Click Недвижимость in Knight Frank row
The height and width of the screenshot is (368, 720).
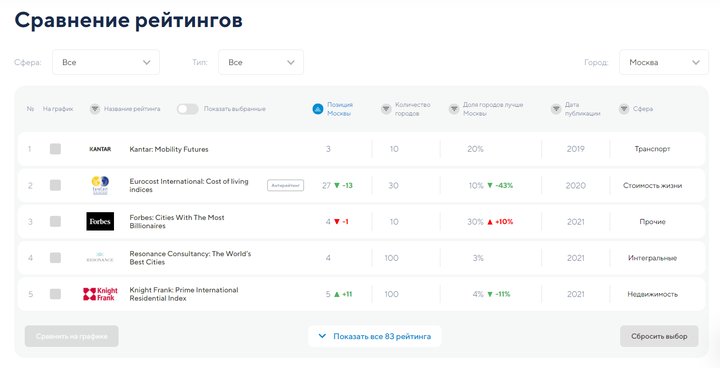(652, 294)
